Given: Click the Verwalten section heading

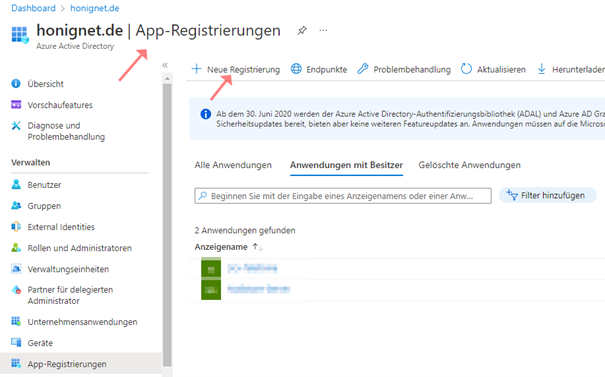Looking at the screenshot, I should click(30, 162).
